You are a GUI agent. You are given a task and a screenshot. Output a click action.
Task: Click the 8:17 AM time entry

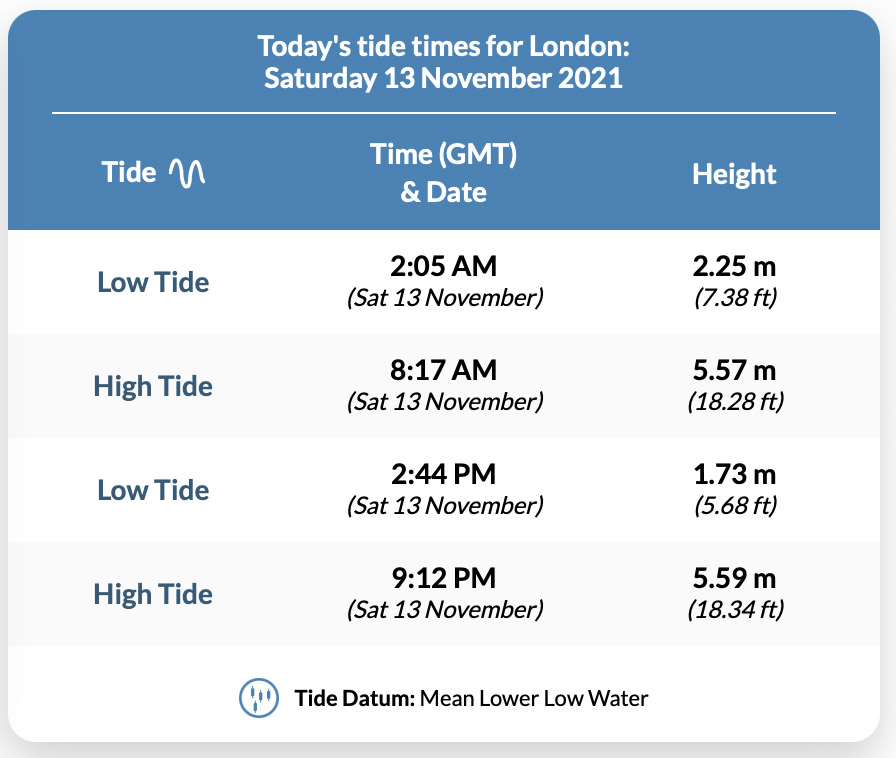[443, 371]
